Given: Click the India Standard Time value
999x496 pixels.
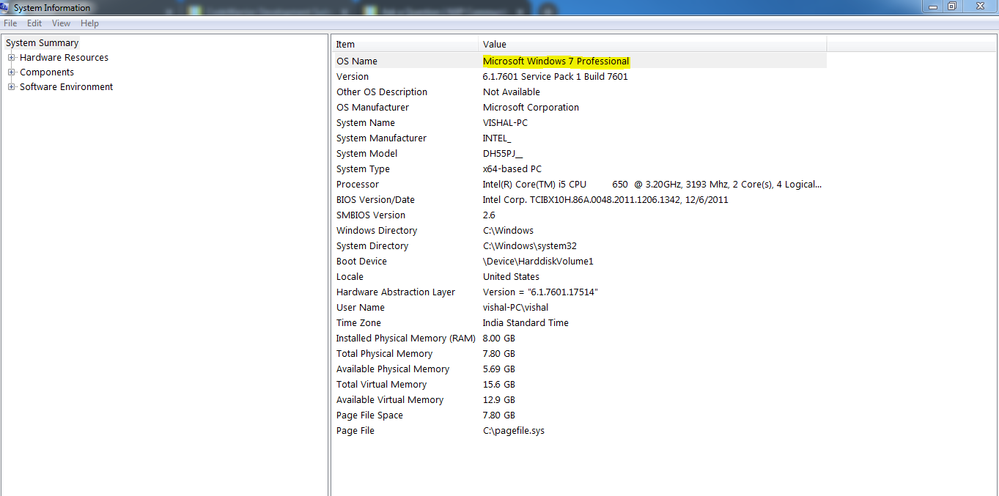Looking at the screenshot, I should coord(526,323).
